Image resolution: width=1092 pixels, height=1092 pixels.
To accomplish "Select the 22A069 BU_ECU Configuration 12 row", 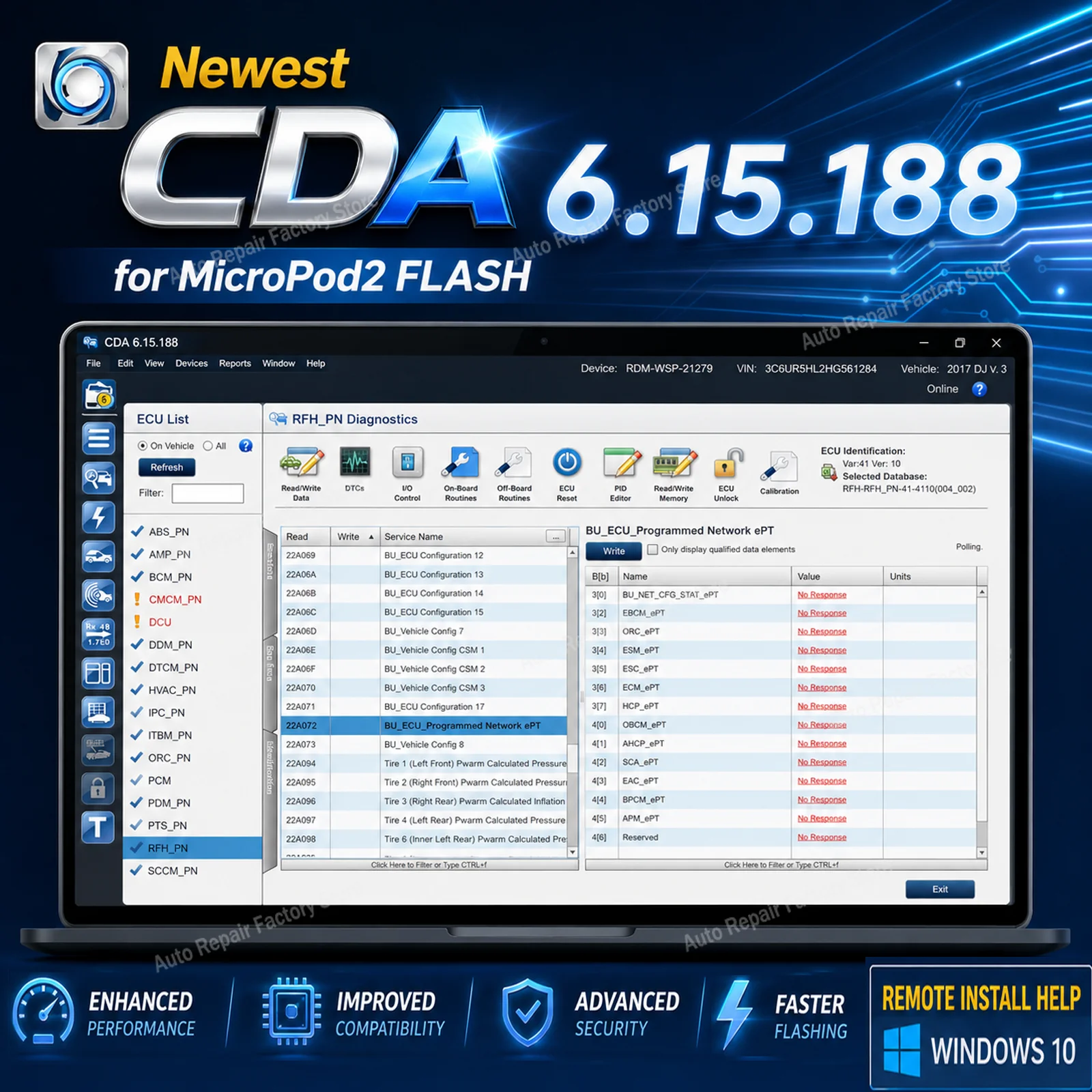I will (424, 556).
